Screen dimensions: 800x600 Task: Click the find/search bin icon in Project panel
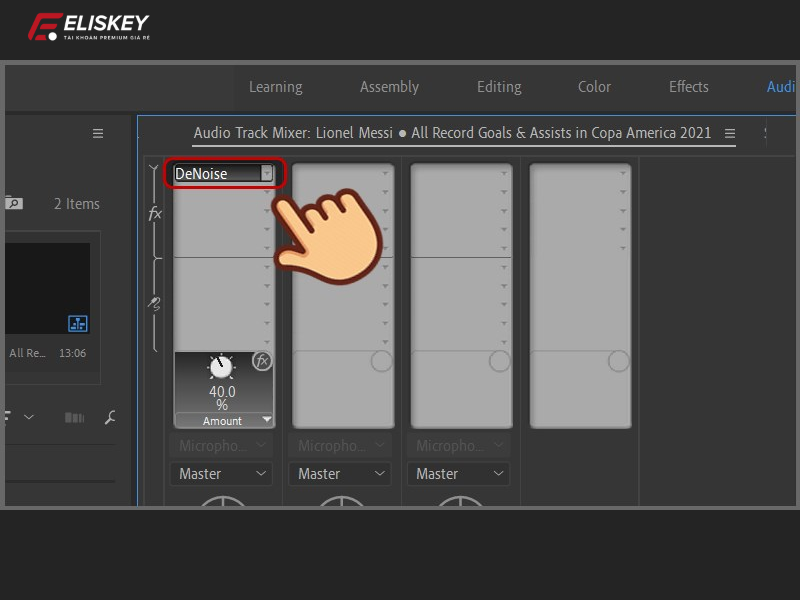coord(13,203)
